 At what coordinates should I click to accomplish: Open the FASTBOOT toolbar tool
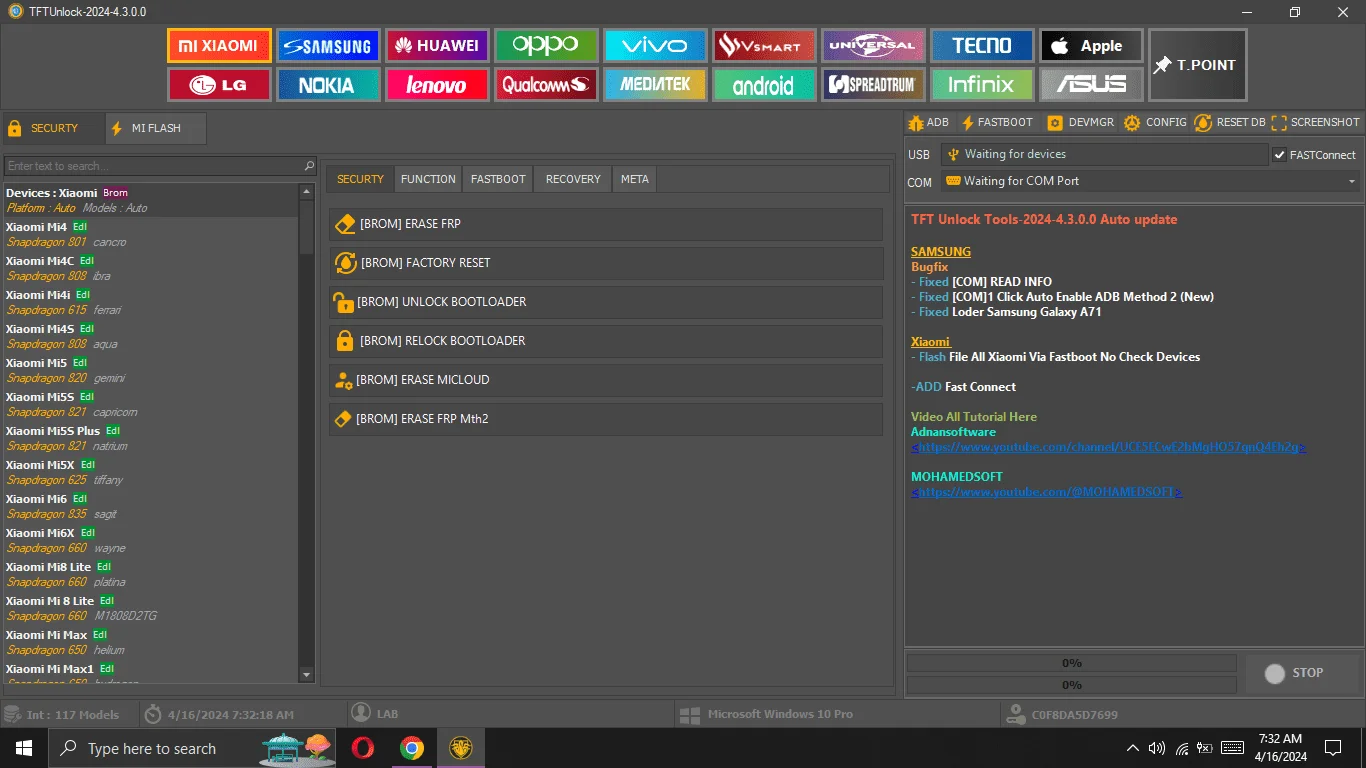click(997, 122)
